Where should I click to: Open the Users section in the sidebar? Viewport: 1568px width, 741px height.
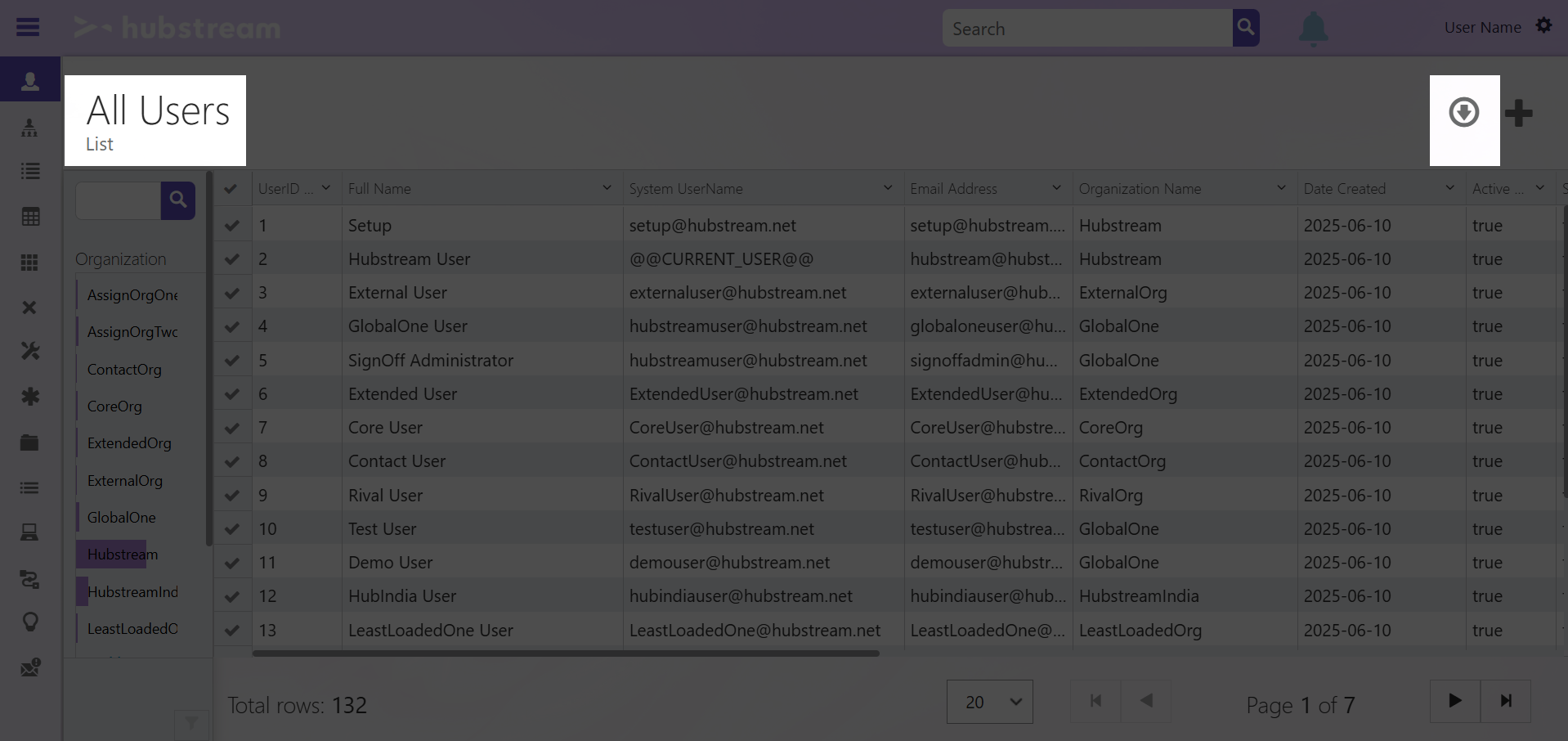pos(29,79)
